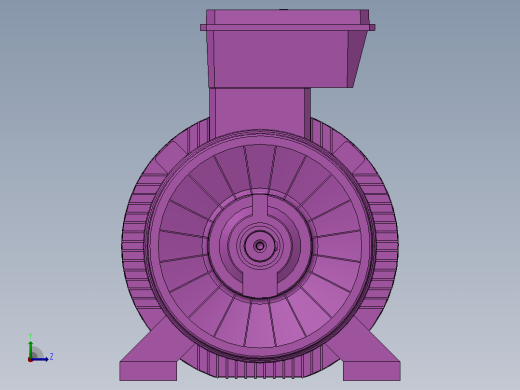Select the terminal box front face on the motor
The height and width of the screenshot is (390, 520).
[x=281, y=59]
